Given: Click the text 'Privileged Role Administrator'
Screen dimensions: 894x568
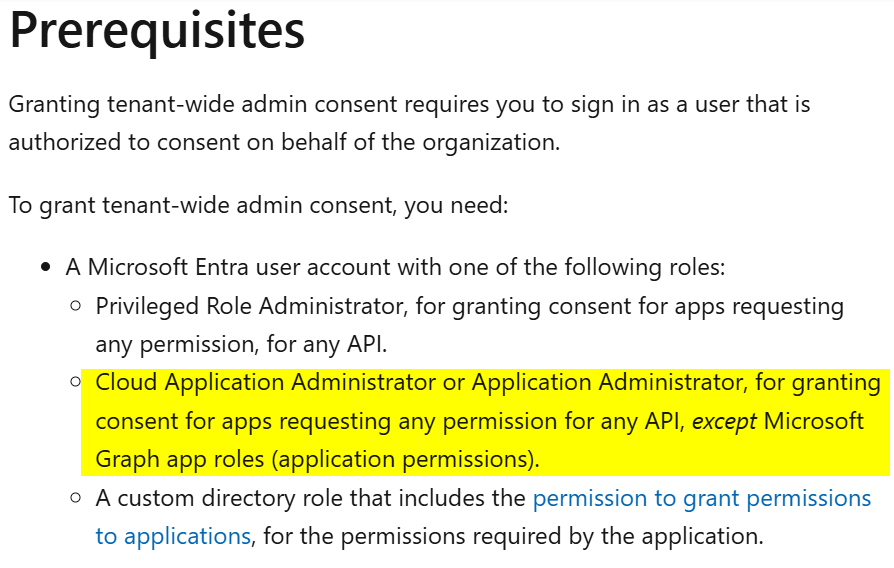Looking at the screenshot, I should 250,307.
